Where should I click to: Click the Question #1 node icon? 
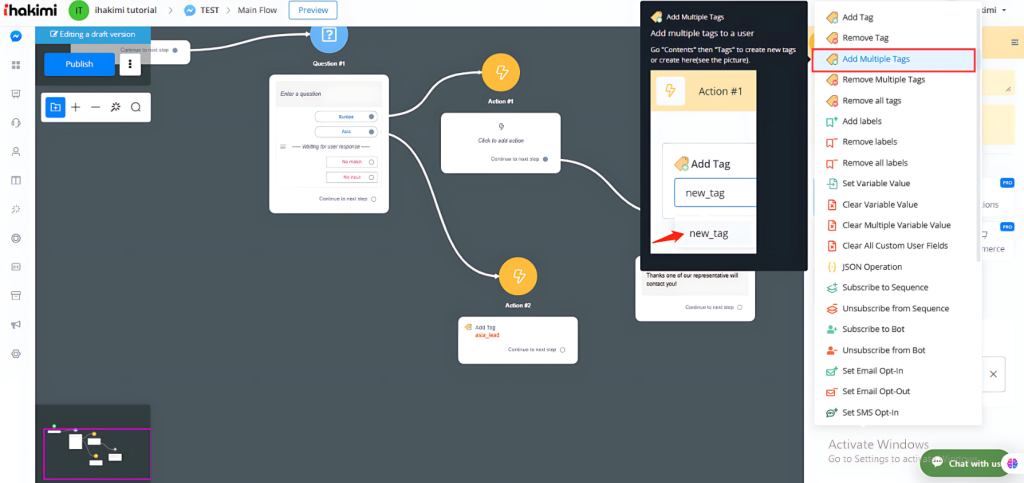328,36
